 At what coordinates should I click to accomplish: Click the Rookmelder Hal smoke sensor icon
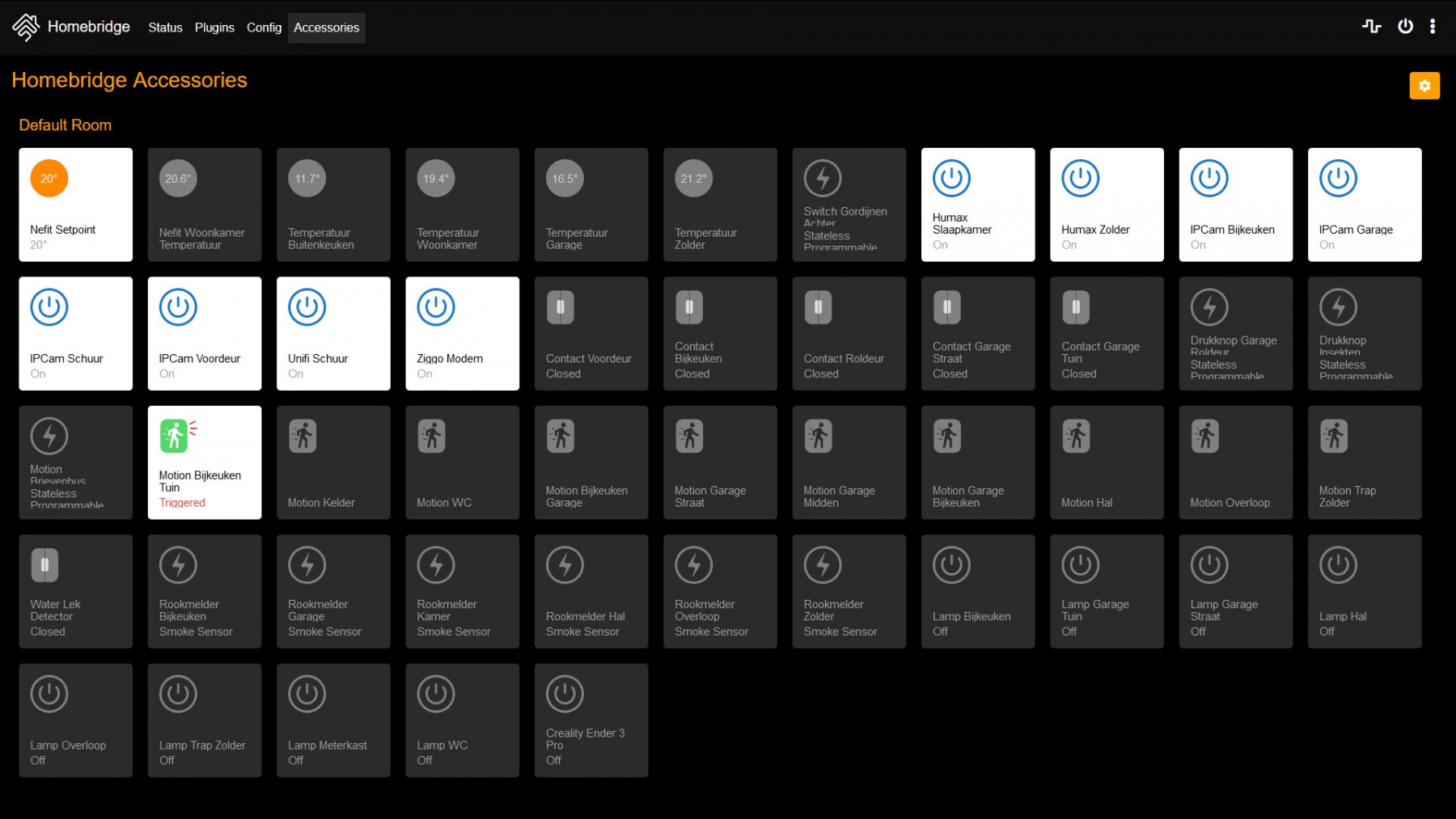[x=565, y=565]
